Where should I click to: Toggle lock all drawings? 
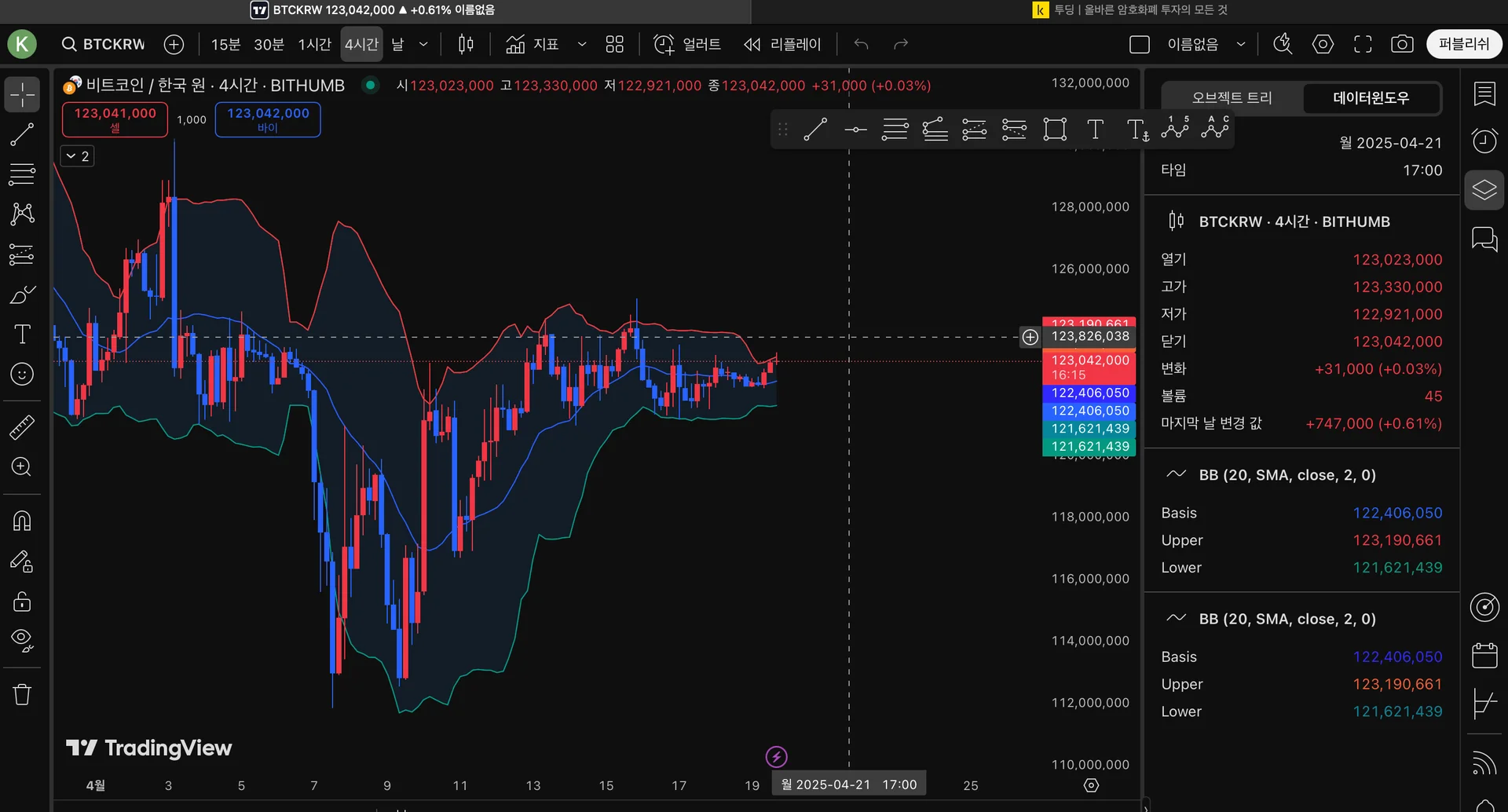(22, 602)
